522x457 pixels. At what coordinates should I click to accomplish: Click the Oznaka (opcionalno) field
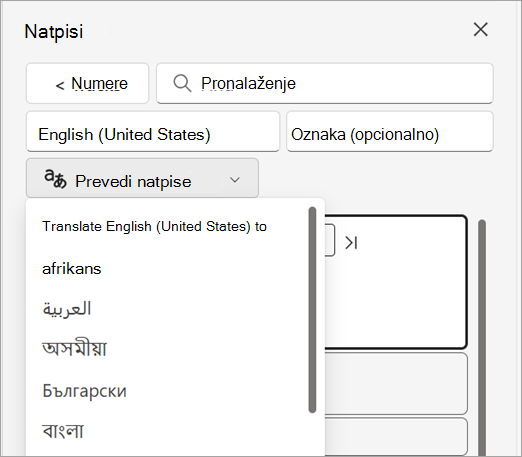pyautogui.click(x=390, y=132)
